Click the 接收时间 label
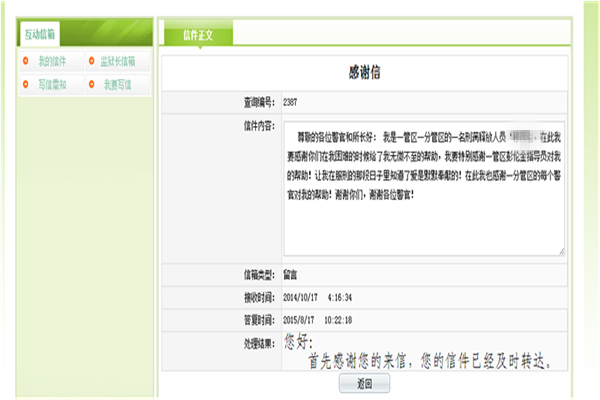Viewport: 600px width, 400px height. pyautogui.click(x=259, y=298)
